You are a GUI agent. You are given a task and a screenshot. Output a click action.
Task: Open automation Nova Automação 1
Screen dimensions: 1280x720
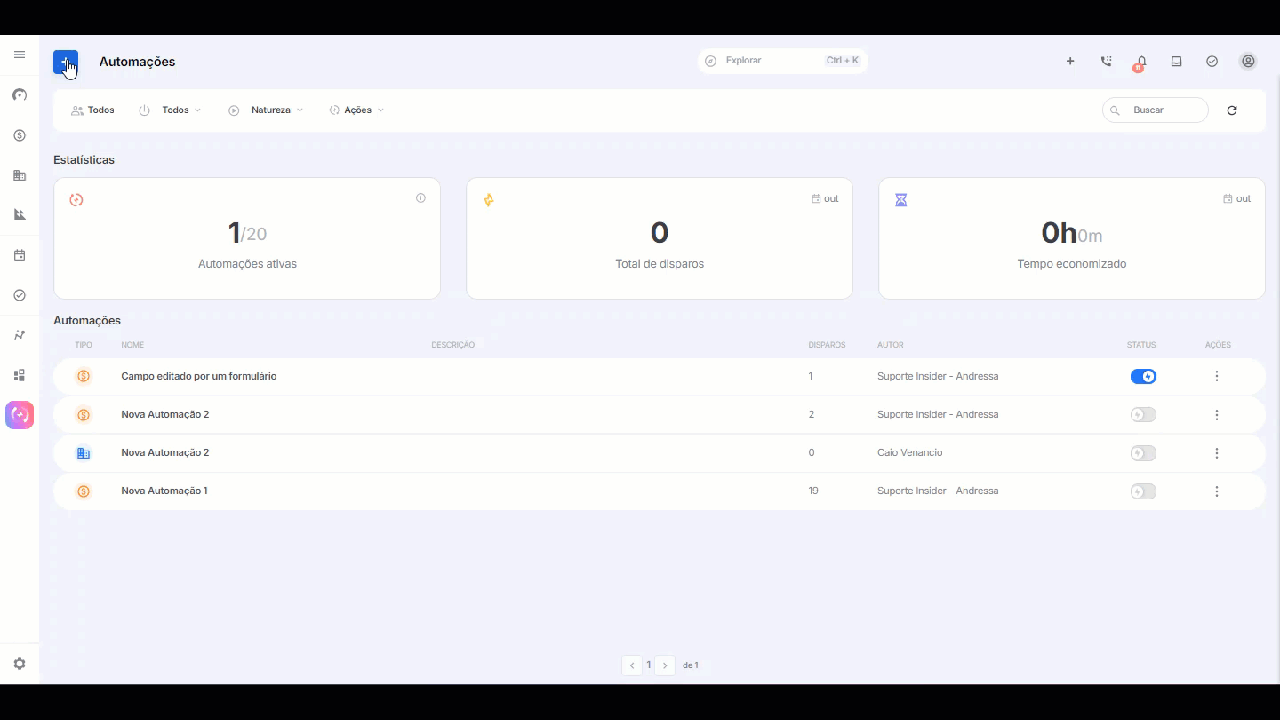coord(164,491)
